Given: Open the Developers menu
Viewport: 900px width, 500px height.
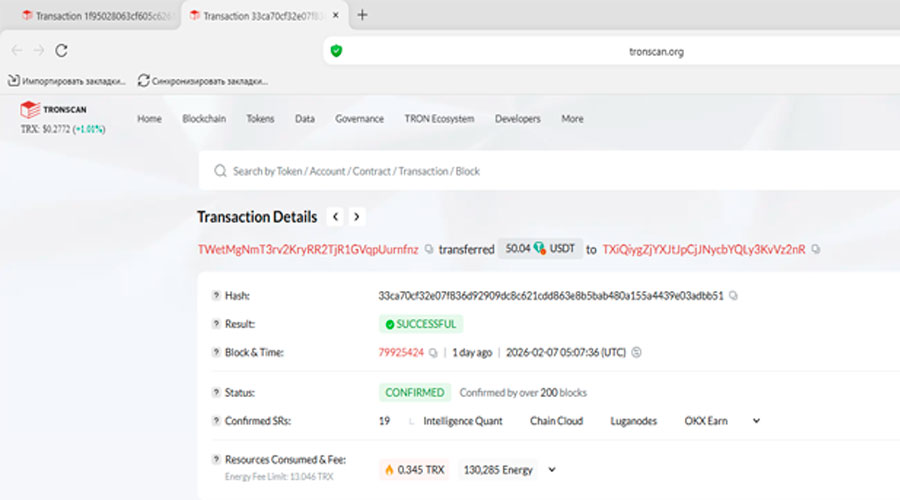Looking at the screenshot, I should [518, 119].
